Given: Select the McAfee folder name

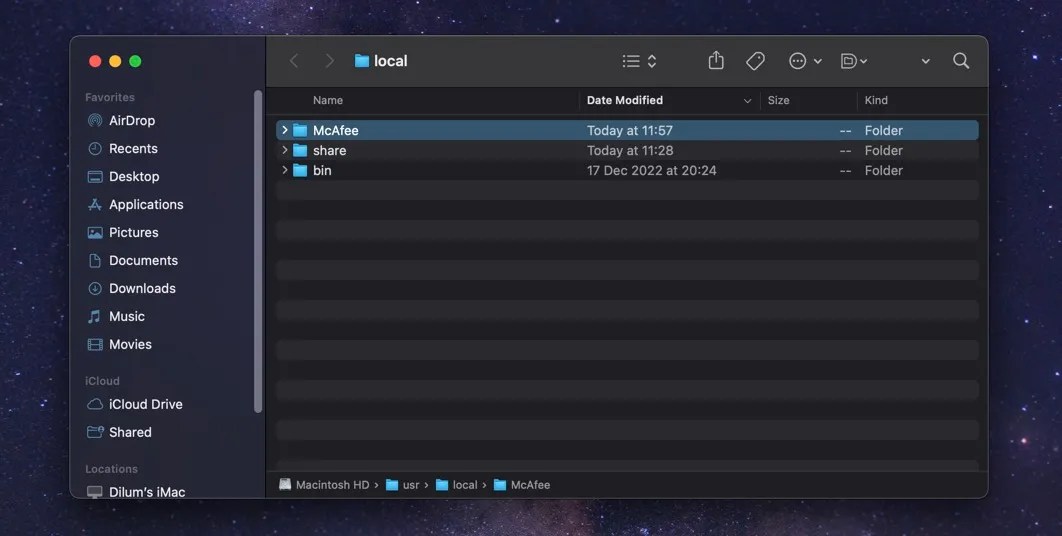Looking at the screenshot, I should coord(335,130).
